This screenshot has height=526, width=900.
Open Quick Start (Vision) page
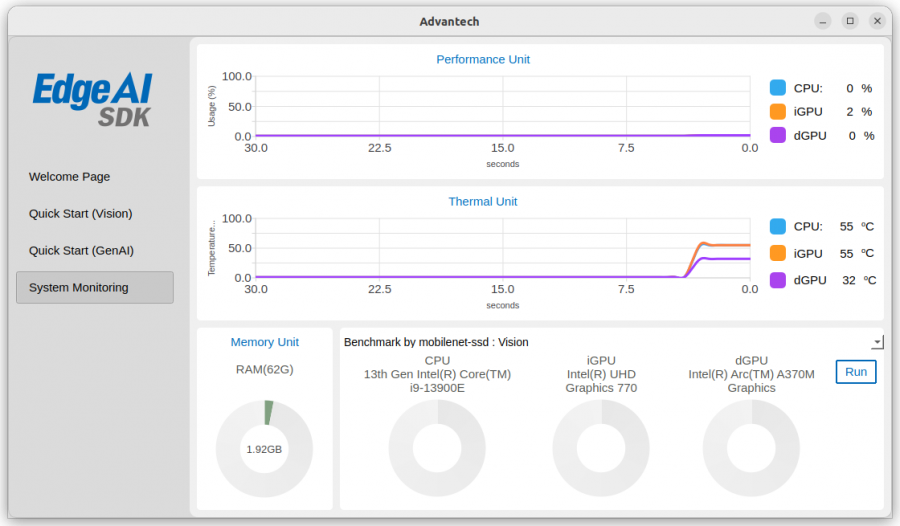[x=80, y=214]
